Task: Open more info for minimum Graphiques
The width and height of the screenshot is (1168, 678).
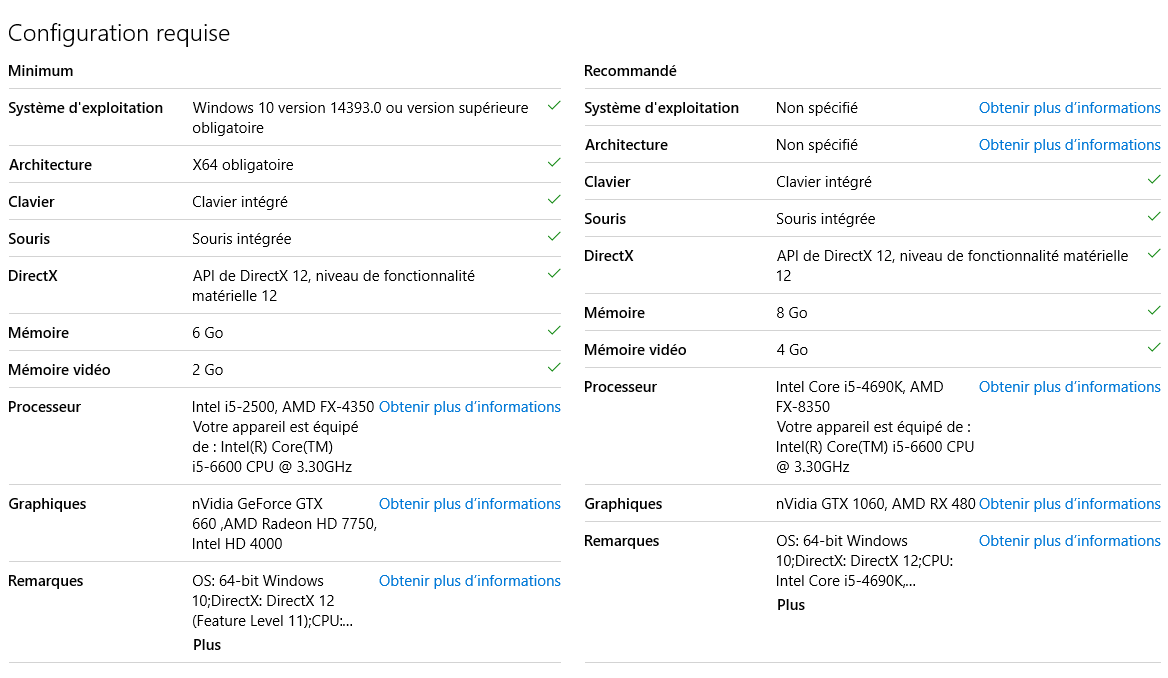Action: [x=469, y=504]
